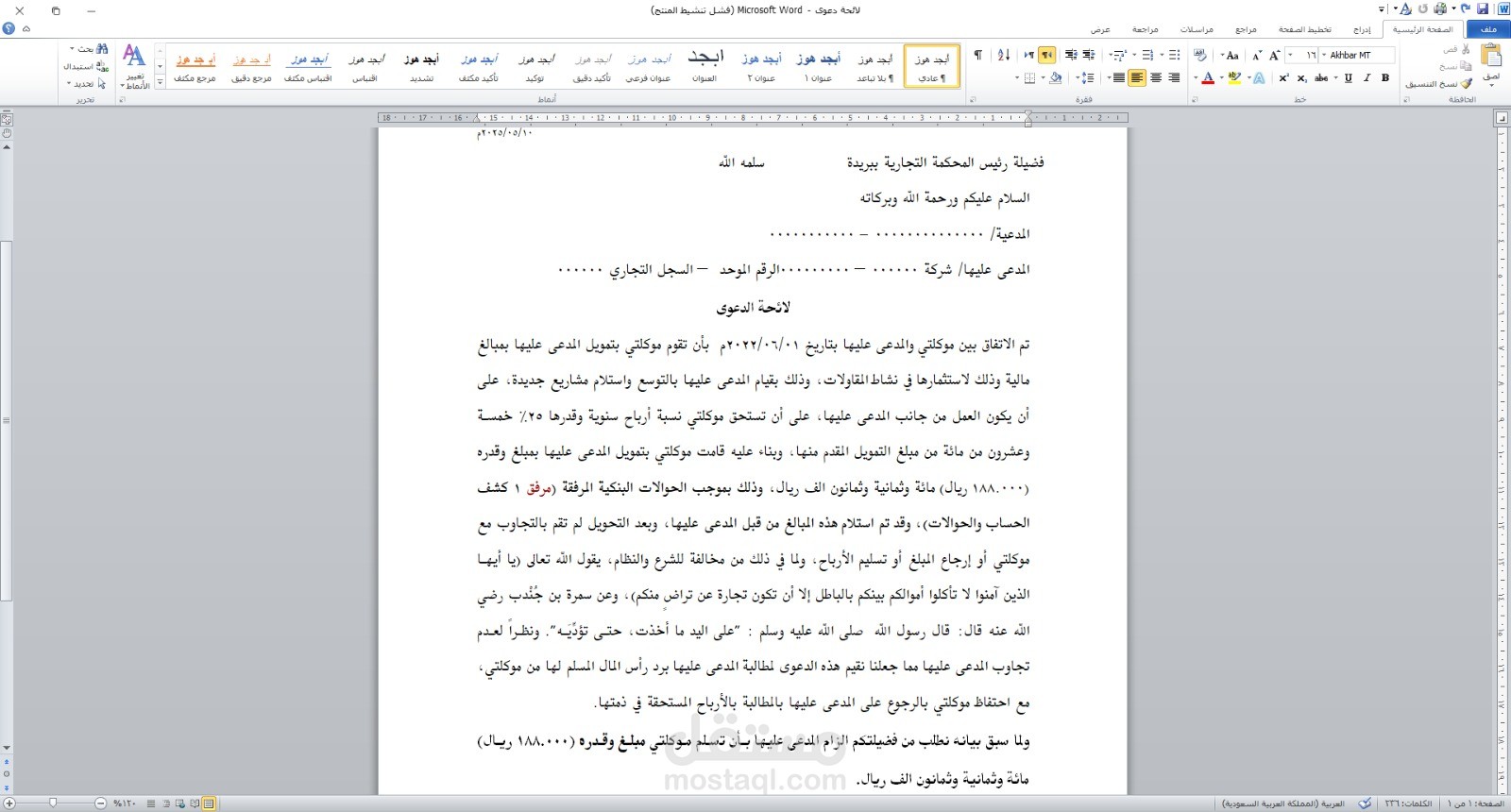
Task: Click the Borders grid icon
Action: pyautogui.click(x=1029, y=77)
